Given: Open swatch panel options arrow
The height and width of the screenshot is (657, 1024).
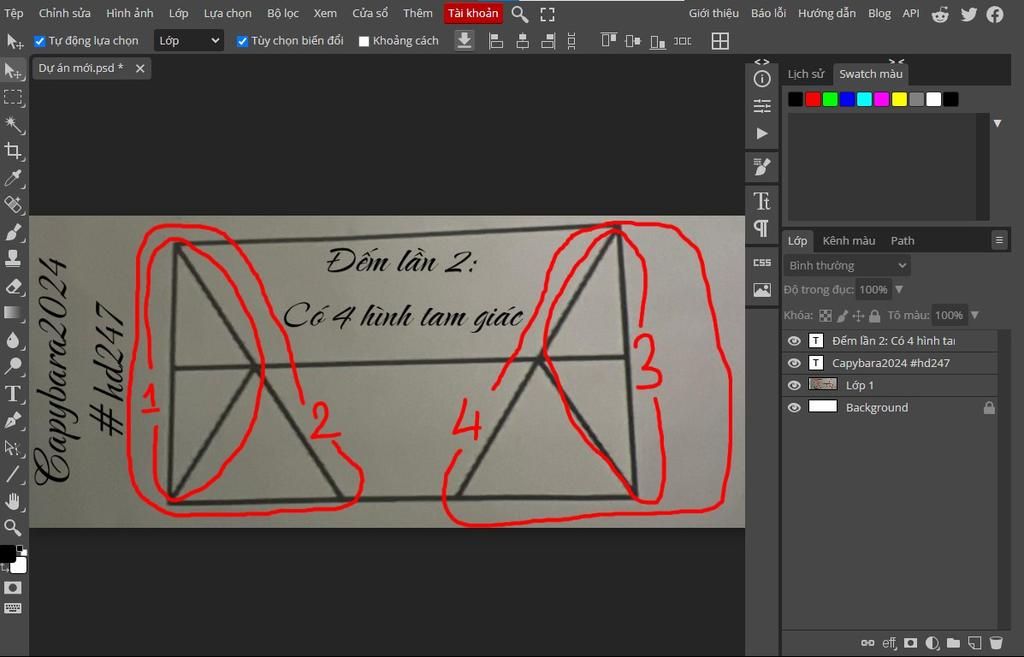Looking at the screenshot, I should pos(997,123).
